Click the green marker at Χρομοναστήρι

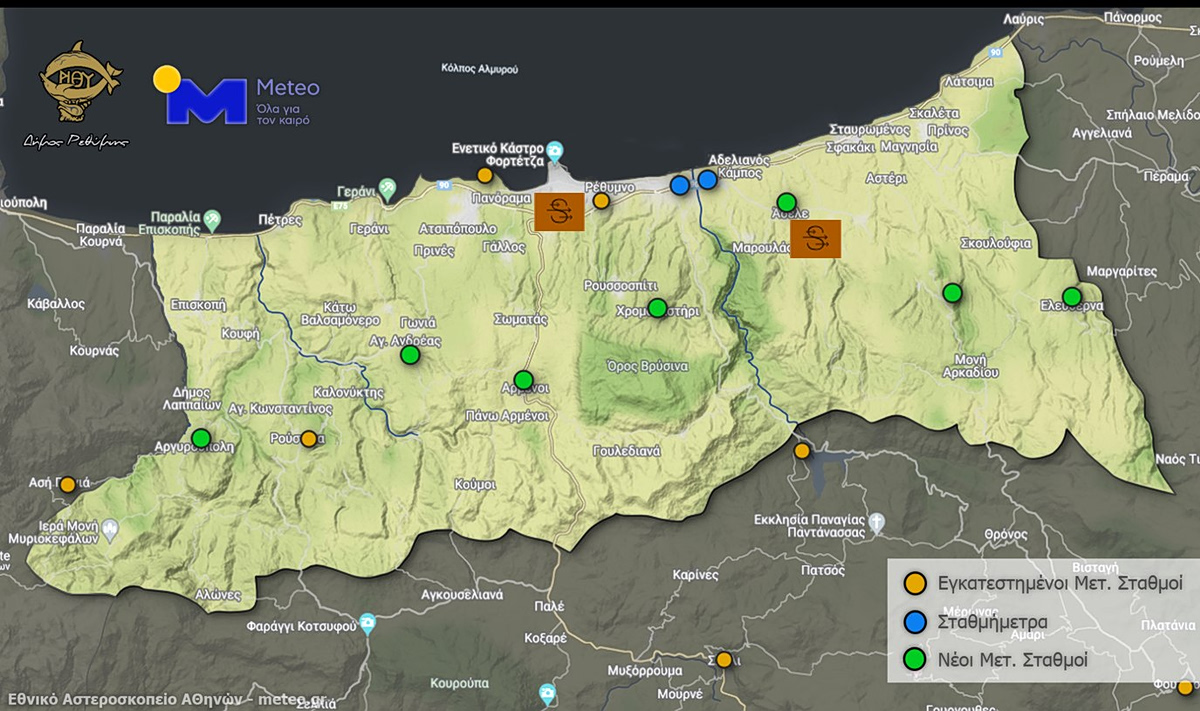[x=657, y=308]
